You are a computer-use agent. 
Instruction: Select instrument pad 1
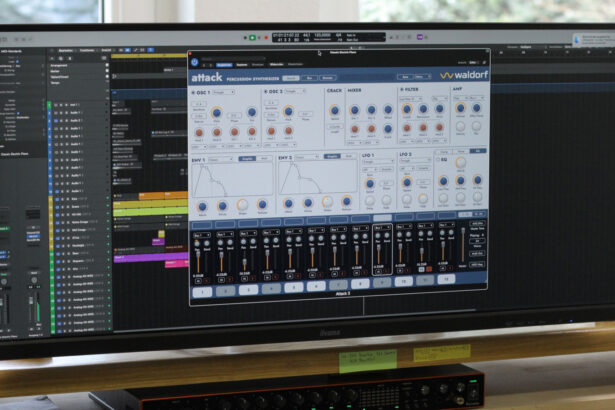(x=202, y=292)
